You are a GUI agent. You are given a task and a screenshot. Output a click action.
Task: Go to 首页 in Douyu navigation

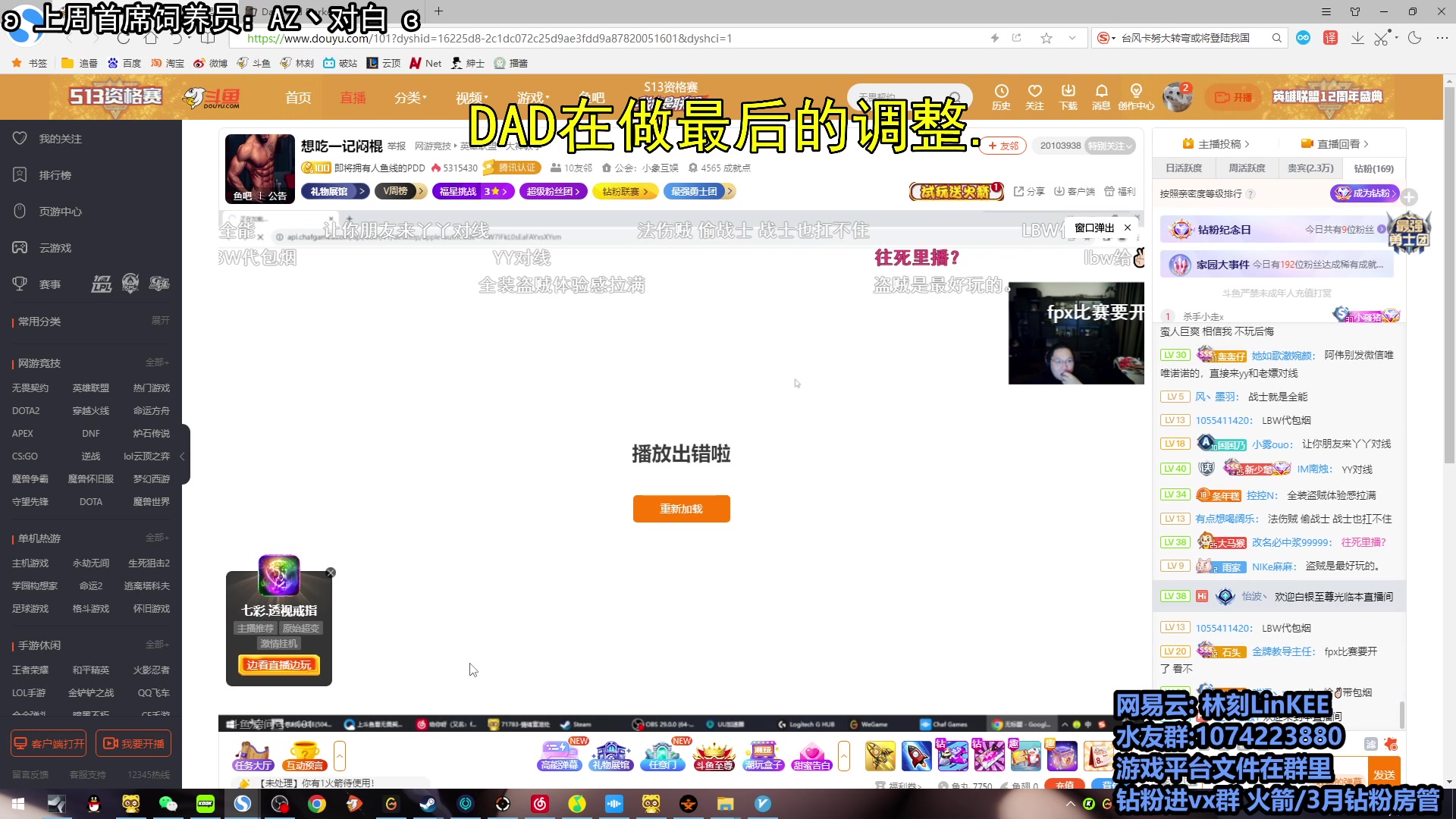[x=298, y=98]
